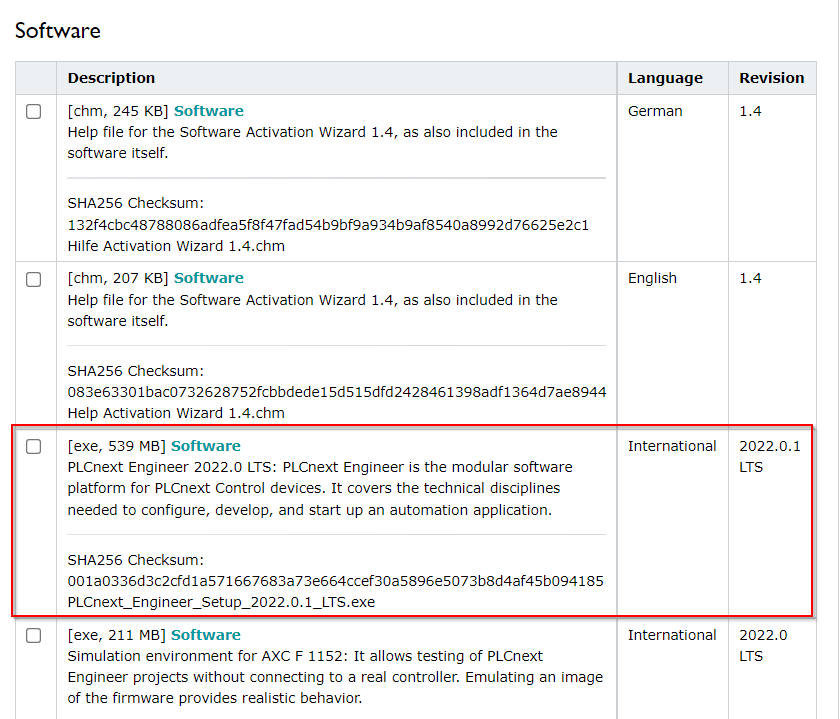Open Software link in chm 207 KB row

208,278
